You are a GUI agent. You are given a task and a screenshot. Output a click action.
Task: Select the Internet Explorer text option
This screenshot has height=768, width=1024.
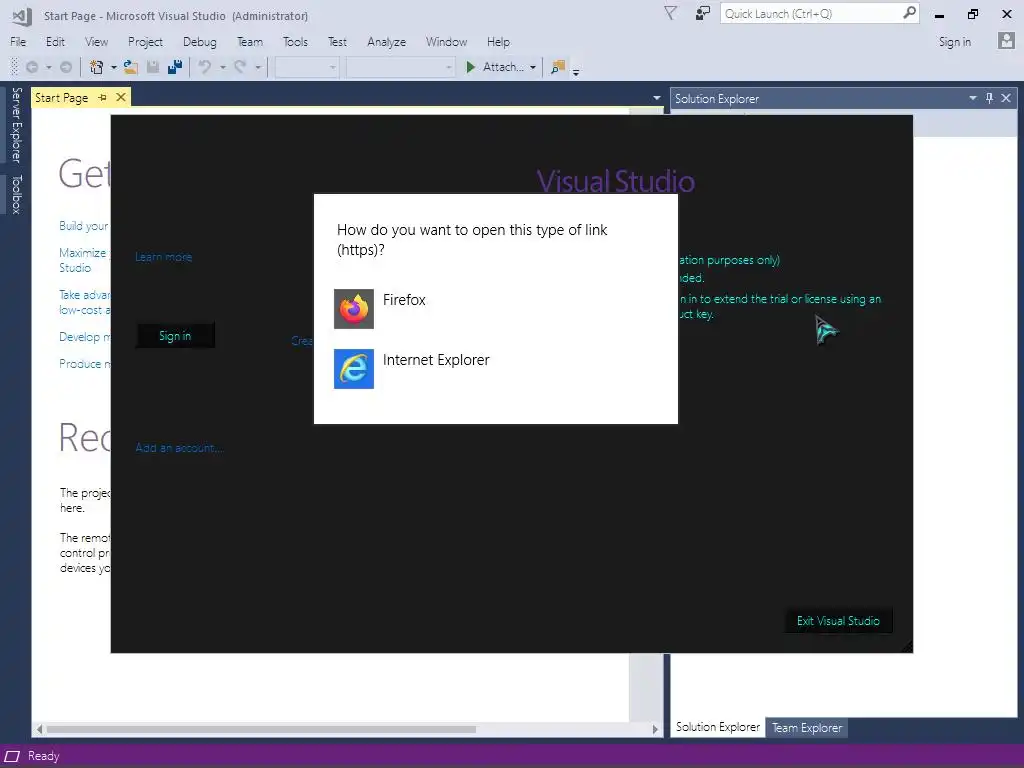click(436, 360)
